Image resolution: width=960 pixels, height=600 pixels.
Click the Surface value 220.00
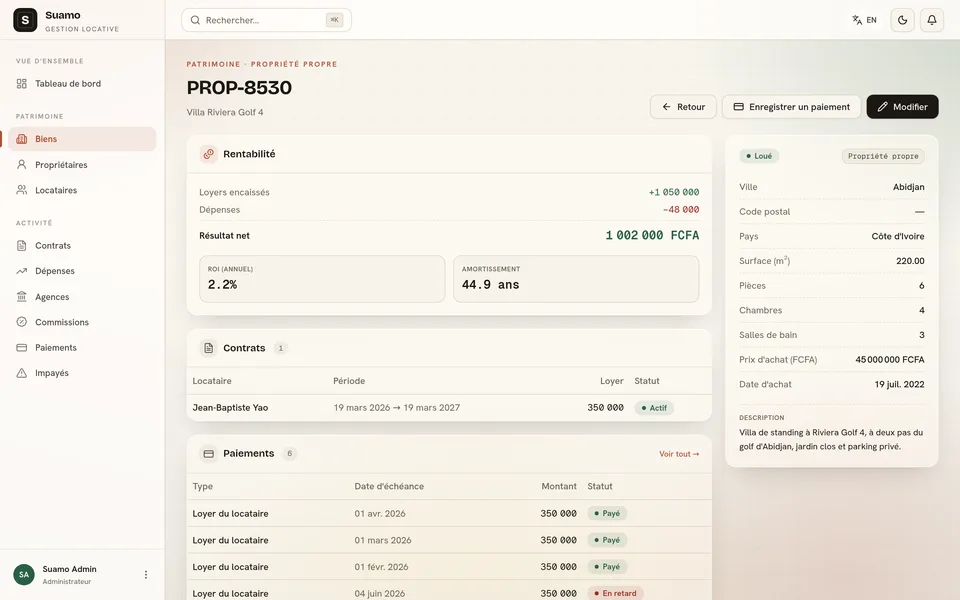[x=910, y=261]
